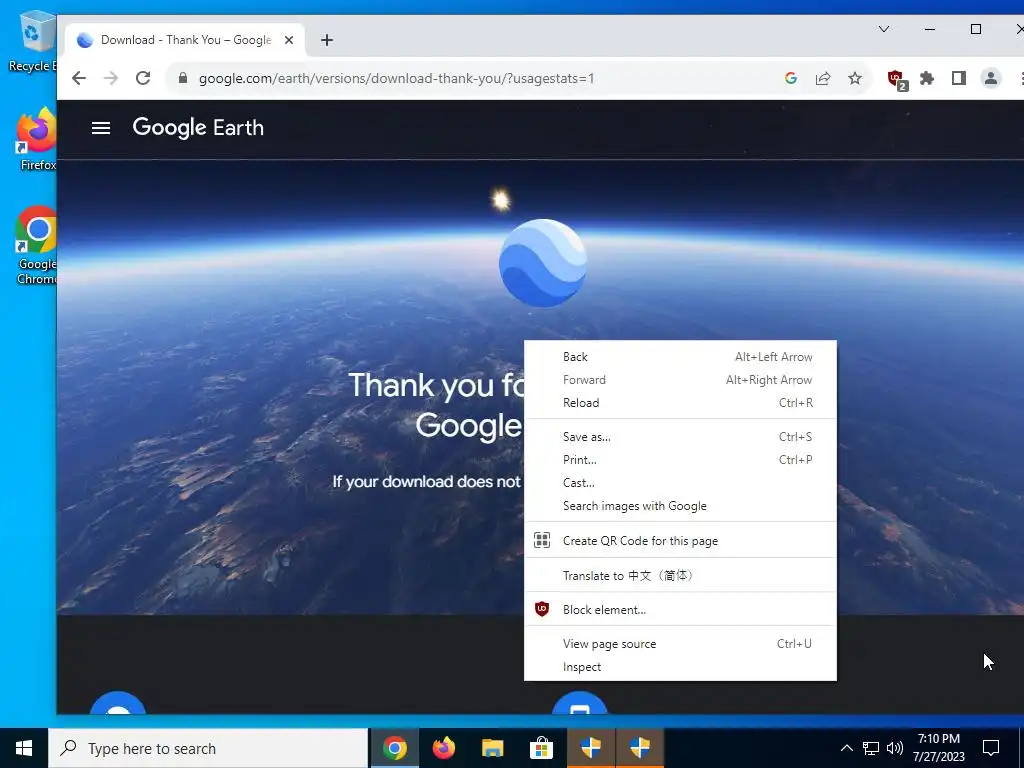This screenshot has height=768, width=1024.
Task: Choose Translate to 中文 (简体)
Action: (x=680, y=575)
